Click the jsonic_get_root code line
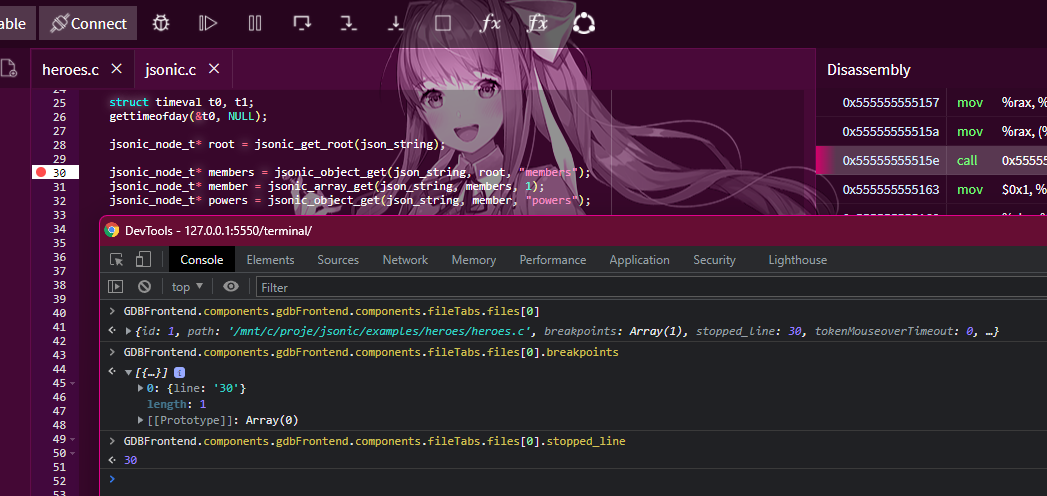The height and width of the screenshot is (496, 1047). point(277,145)
